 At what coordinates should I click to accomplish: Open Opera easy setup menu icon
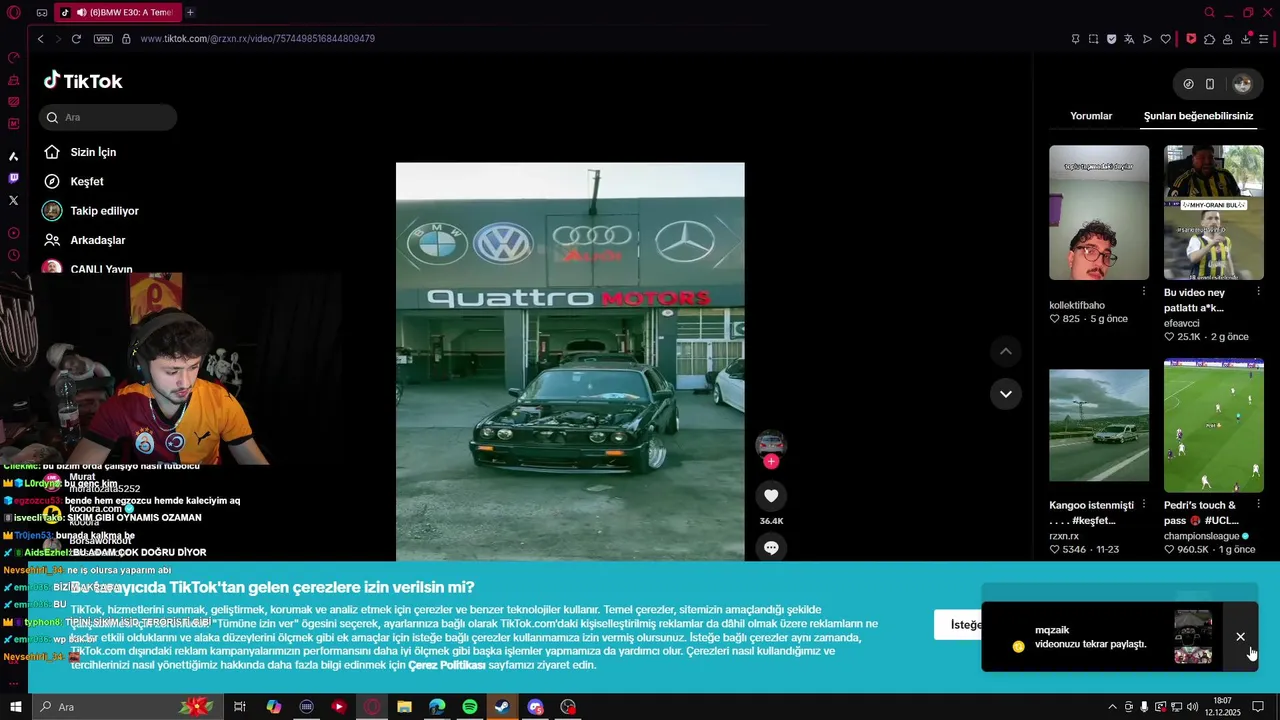click(x=1264, y=39)
